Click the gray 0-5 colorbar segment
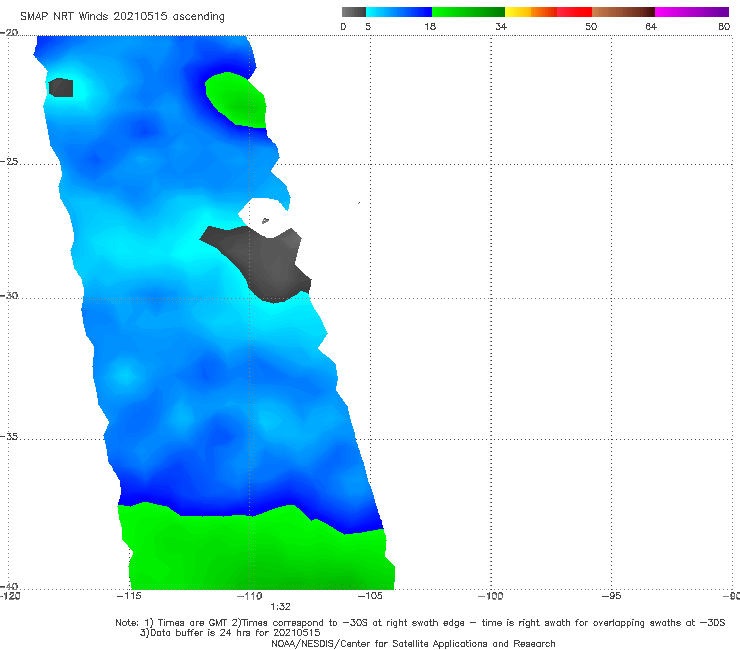740x650 pixels. [x=354, y=12]
